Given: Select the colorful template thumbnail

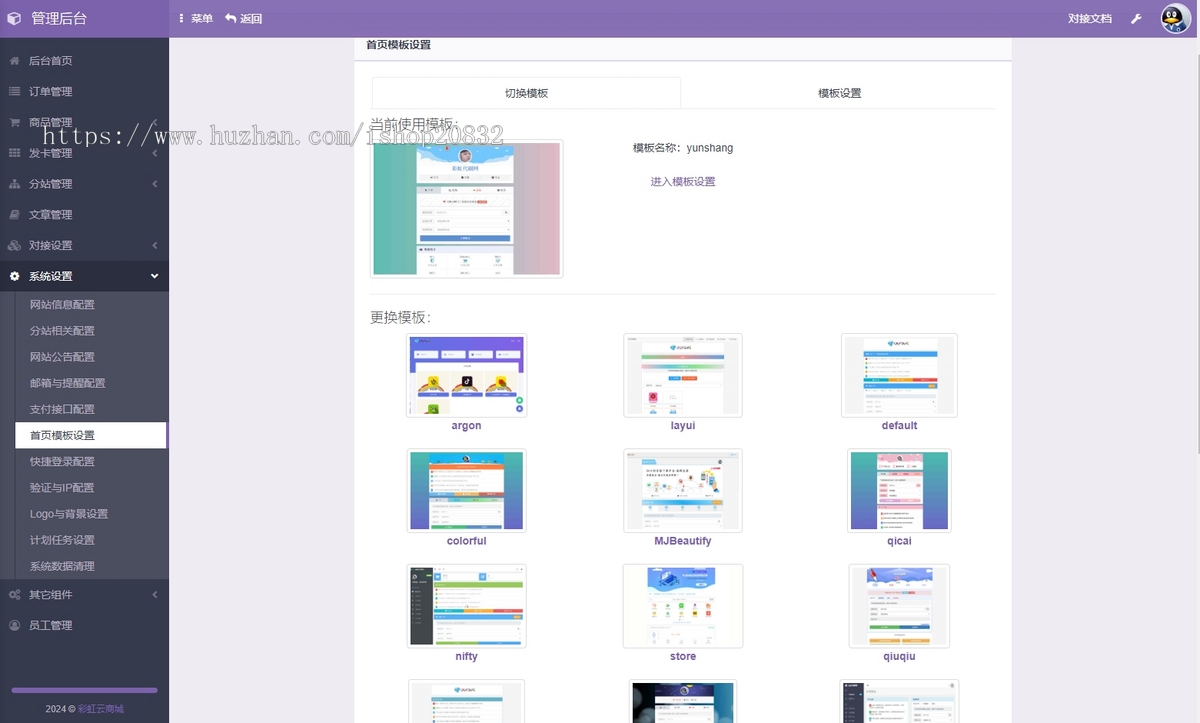Looking at the screenshot, I should pyautogui.click(x=466, y=490).
